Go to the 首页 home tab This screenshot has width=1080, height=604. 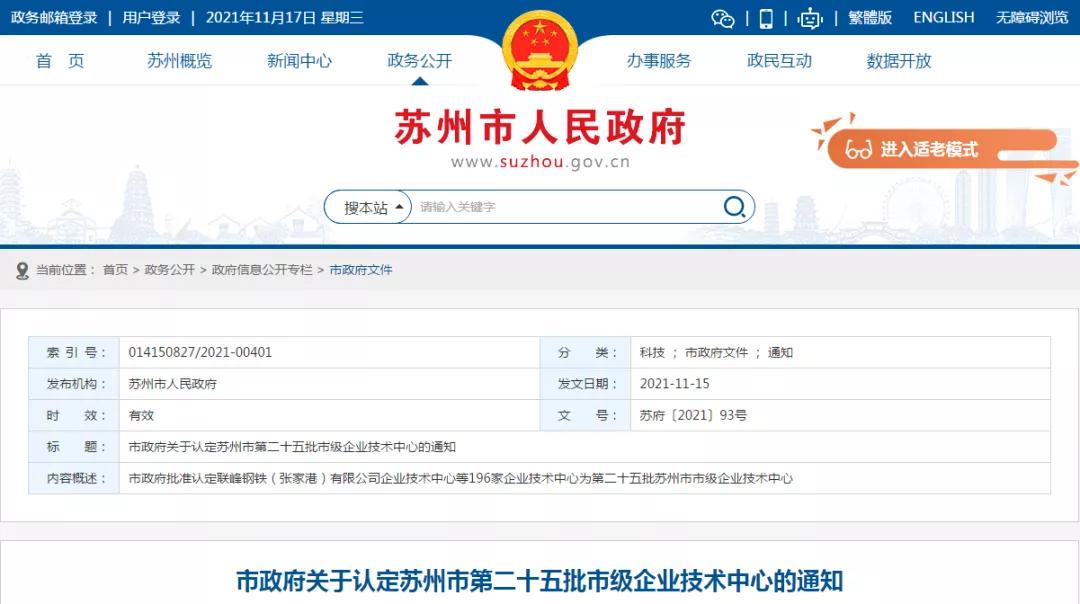(x=60, y=61)
